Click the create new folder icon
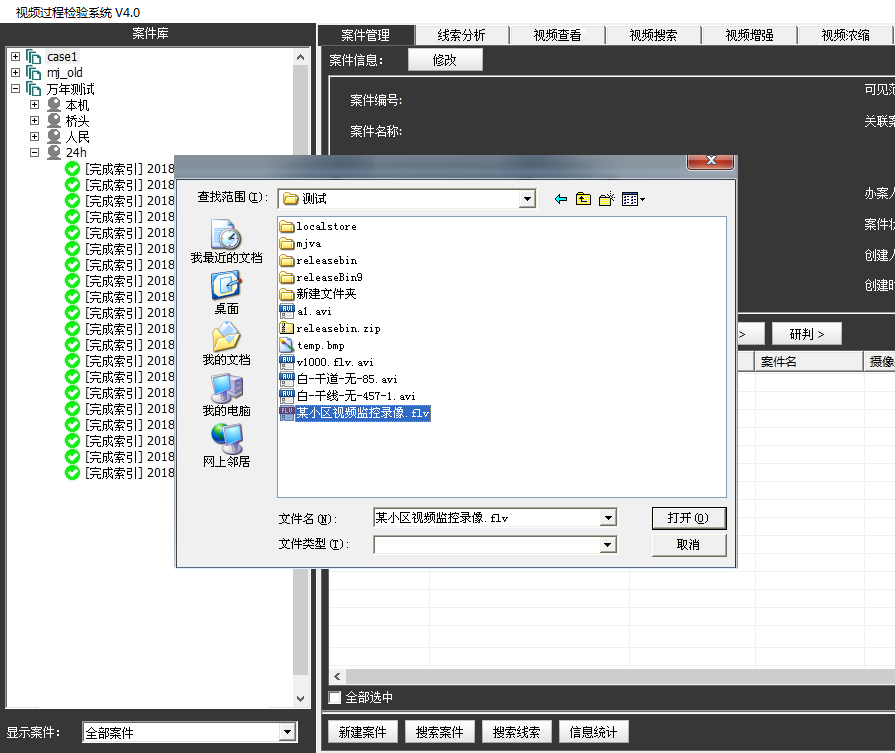The width and height of the screenshot is (895, 753). (605, 199)
